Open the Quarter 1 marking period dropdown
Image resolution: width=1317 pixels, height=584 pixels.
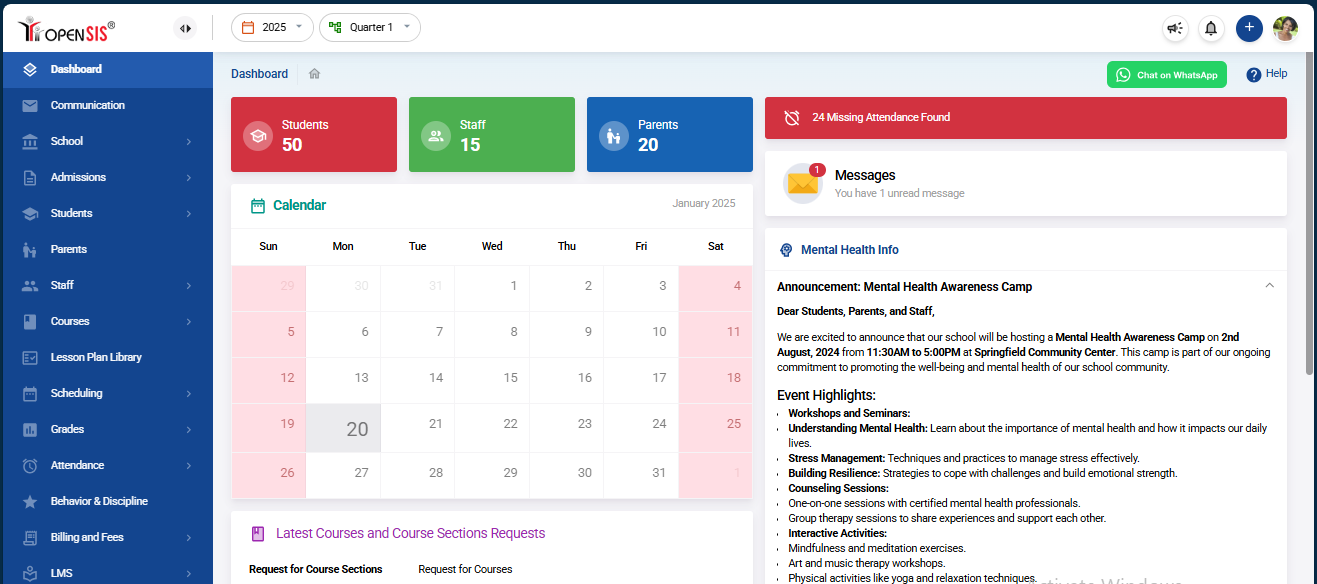(x=369, y=28)
